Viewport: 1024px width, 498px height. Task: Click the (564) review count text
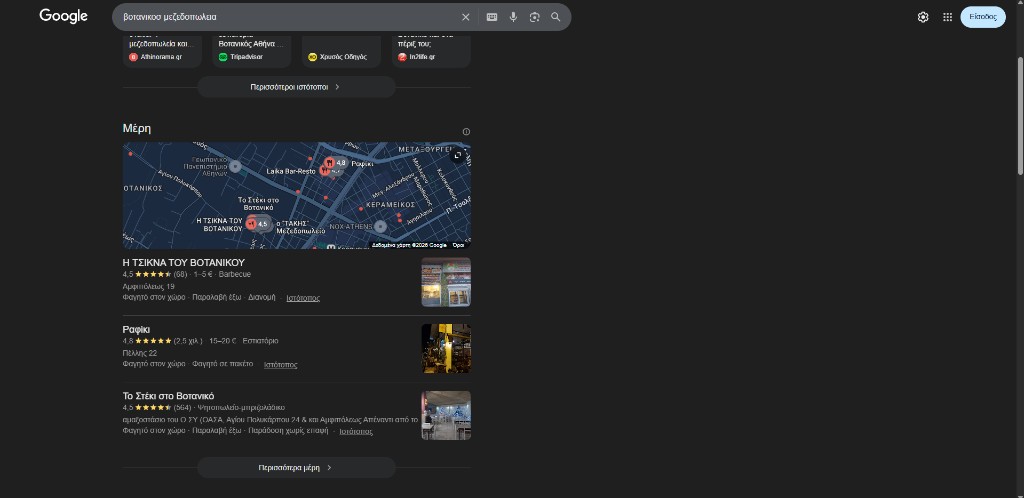[182, 408]
